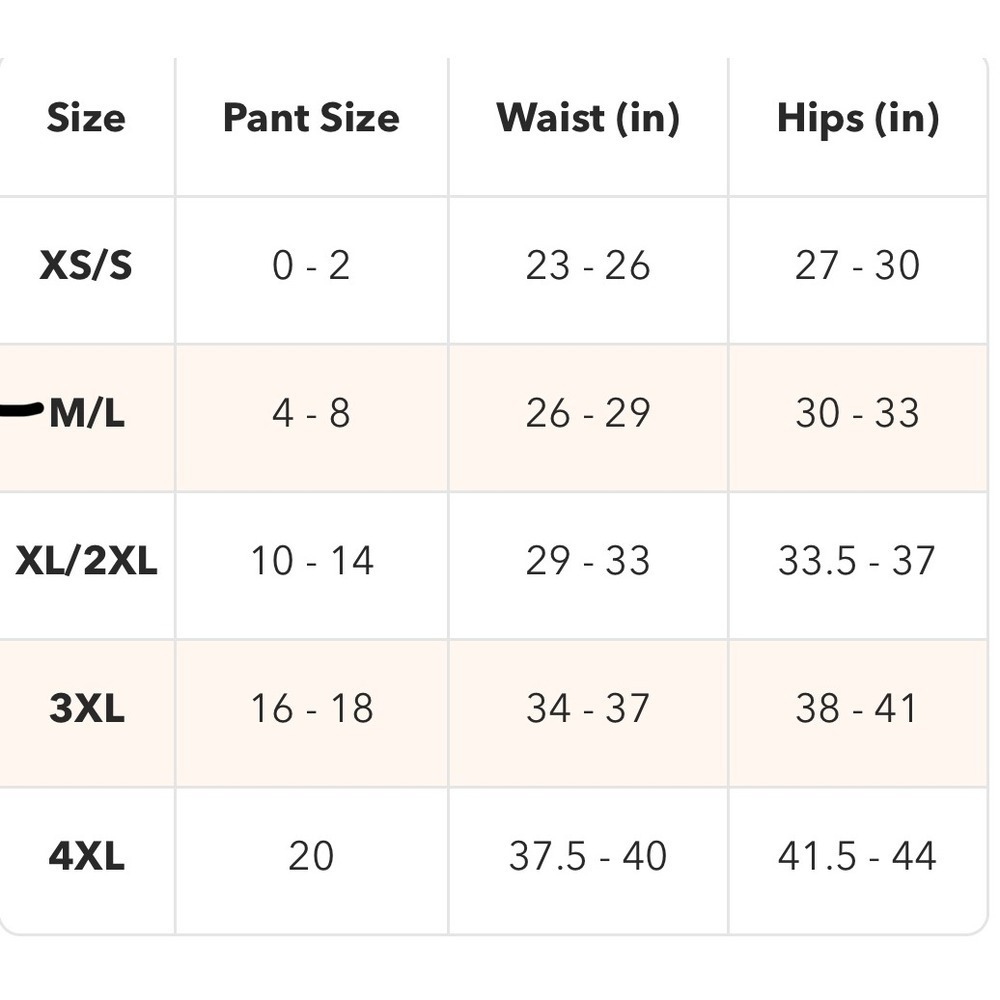Select the XS/S size row label

86,266
